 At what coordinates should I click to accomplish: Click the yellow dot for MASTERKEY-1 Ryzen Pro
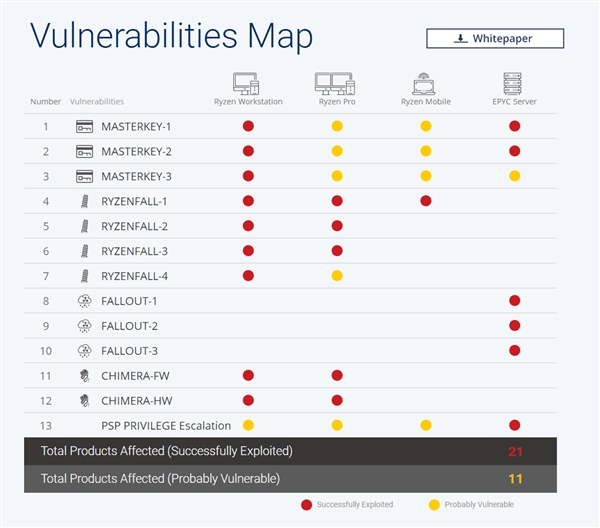[337, 127]
